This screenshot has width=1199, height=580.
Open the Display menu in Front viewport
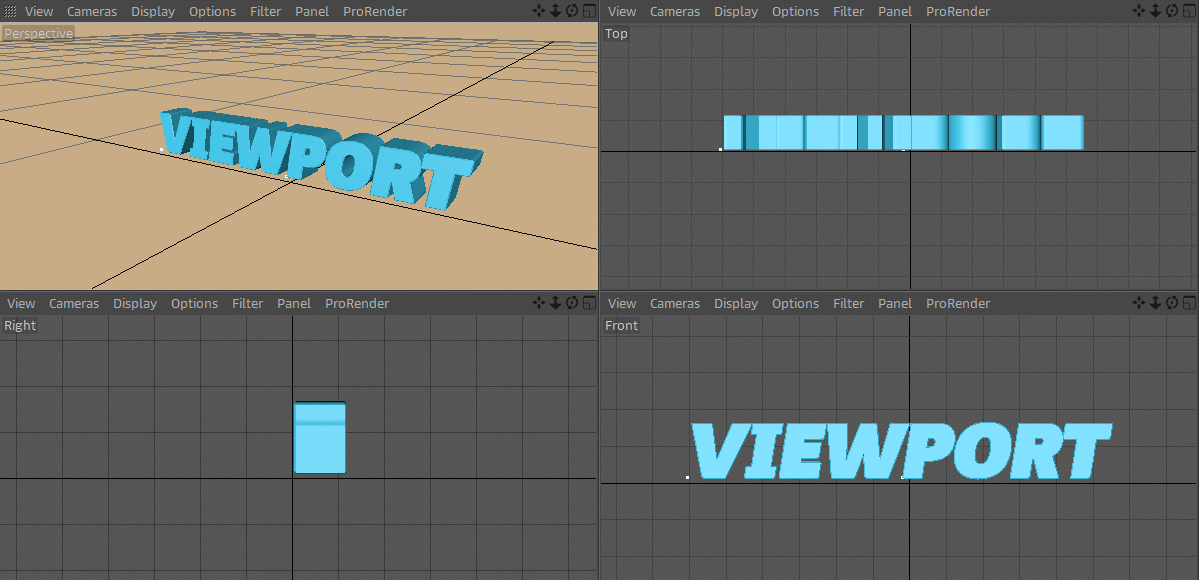[736, 303]
